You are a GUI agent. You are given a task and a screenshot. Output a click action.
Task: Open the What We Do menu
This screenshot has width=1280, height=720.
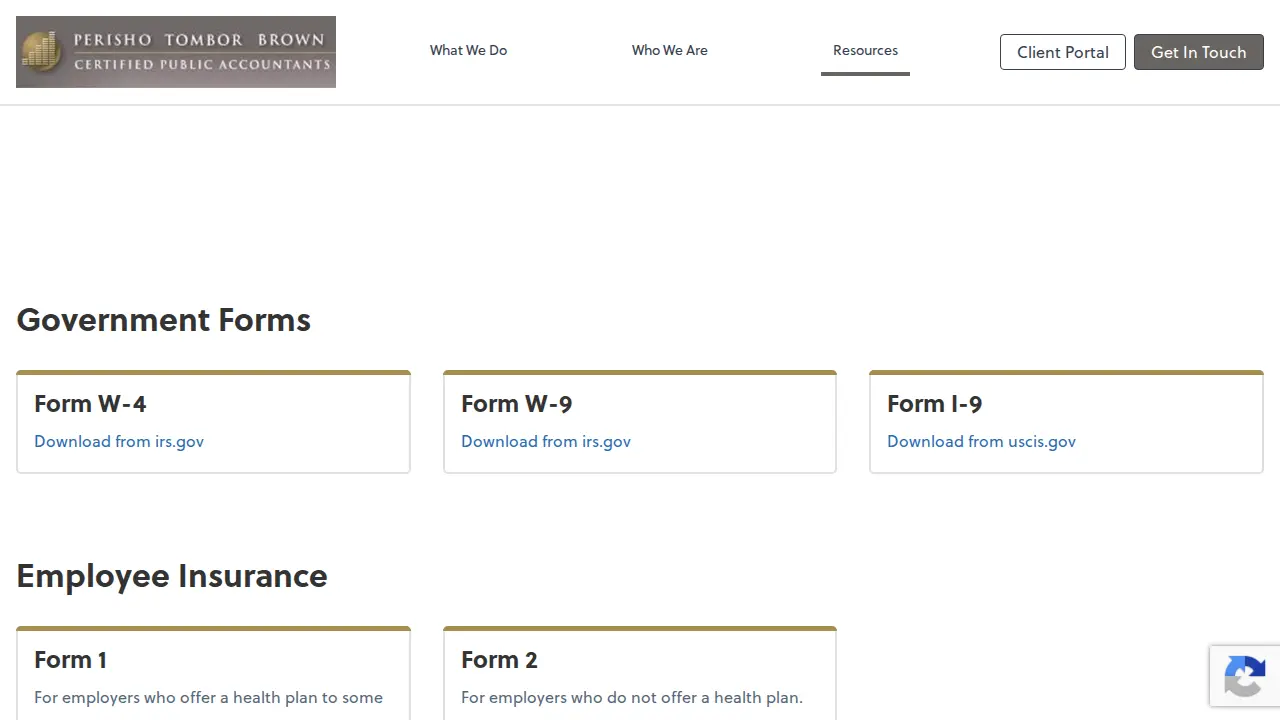point(468,50)
